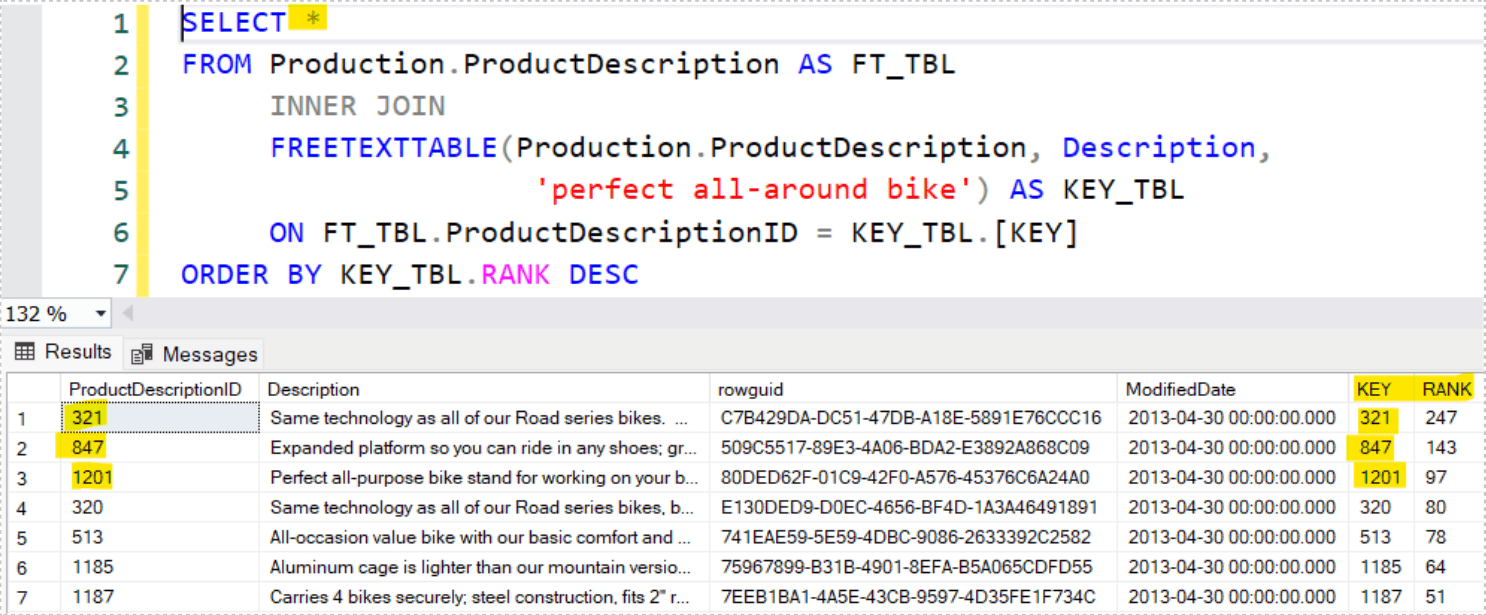The image size is (1486, 615).
Task: Select the RANK column header
Action: tap(1447, 389)
